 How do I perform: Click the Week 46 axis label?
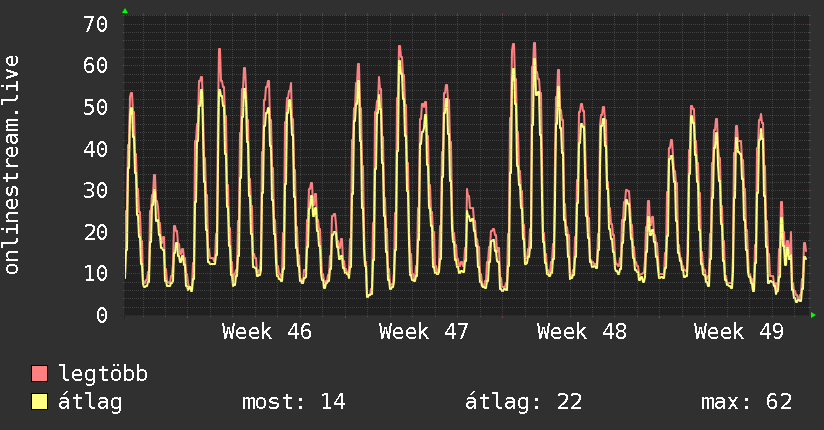(x=267, y=332)
